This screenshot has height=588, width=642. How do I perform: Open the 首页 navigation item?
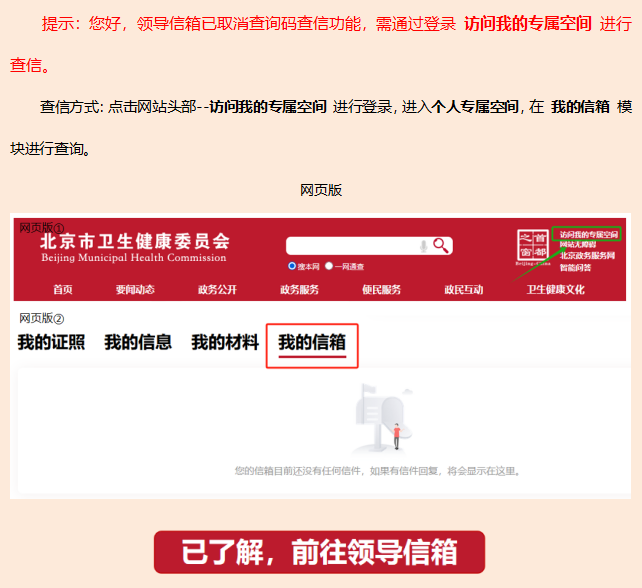[63, 290]
